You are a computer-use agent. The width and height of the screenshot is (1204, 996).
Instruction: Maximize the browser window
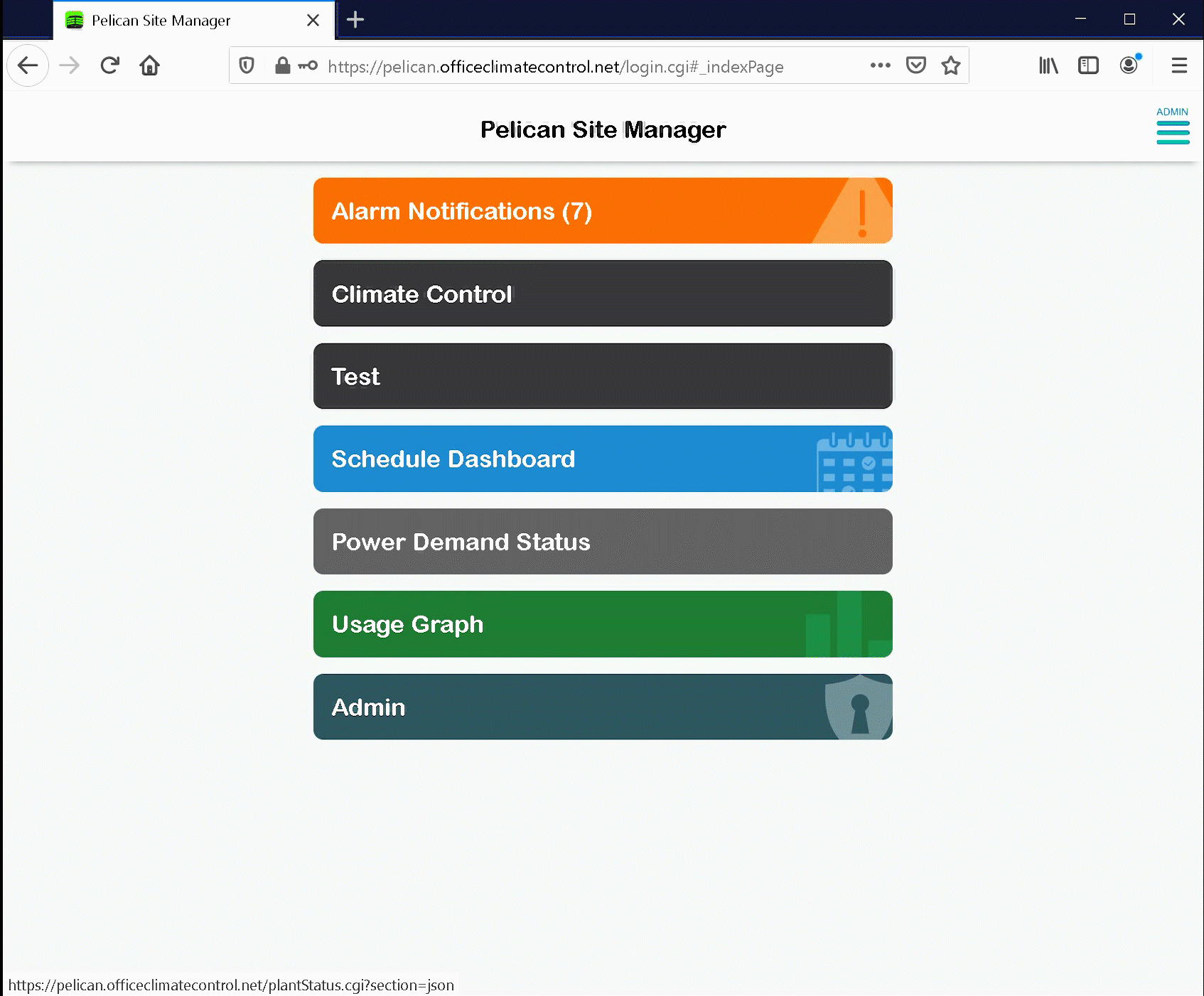pos(1129,19)
